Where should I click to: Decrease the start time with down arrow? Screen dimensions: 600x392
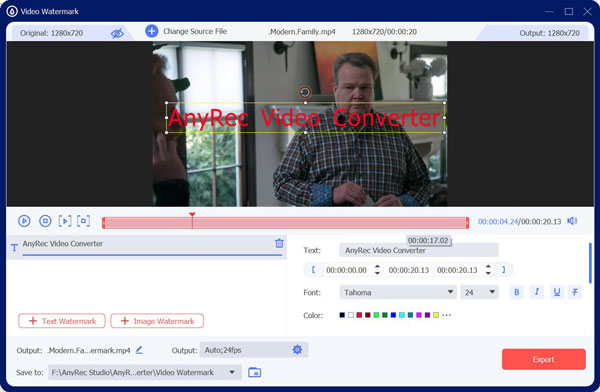[377, 273]
